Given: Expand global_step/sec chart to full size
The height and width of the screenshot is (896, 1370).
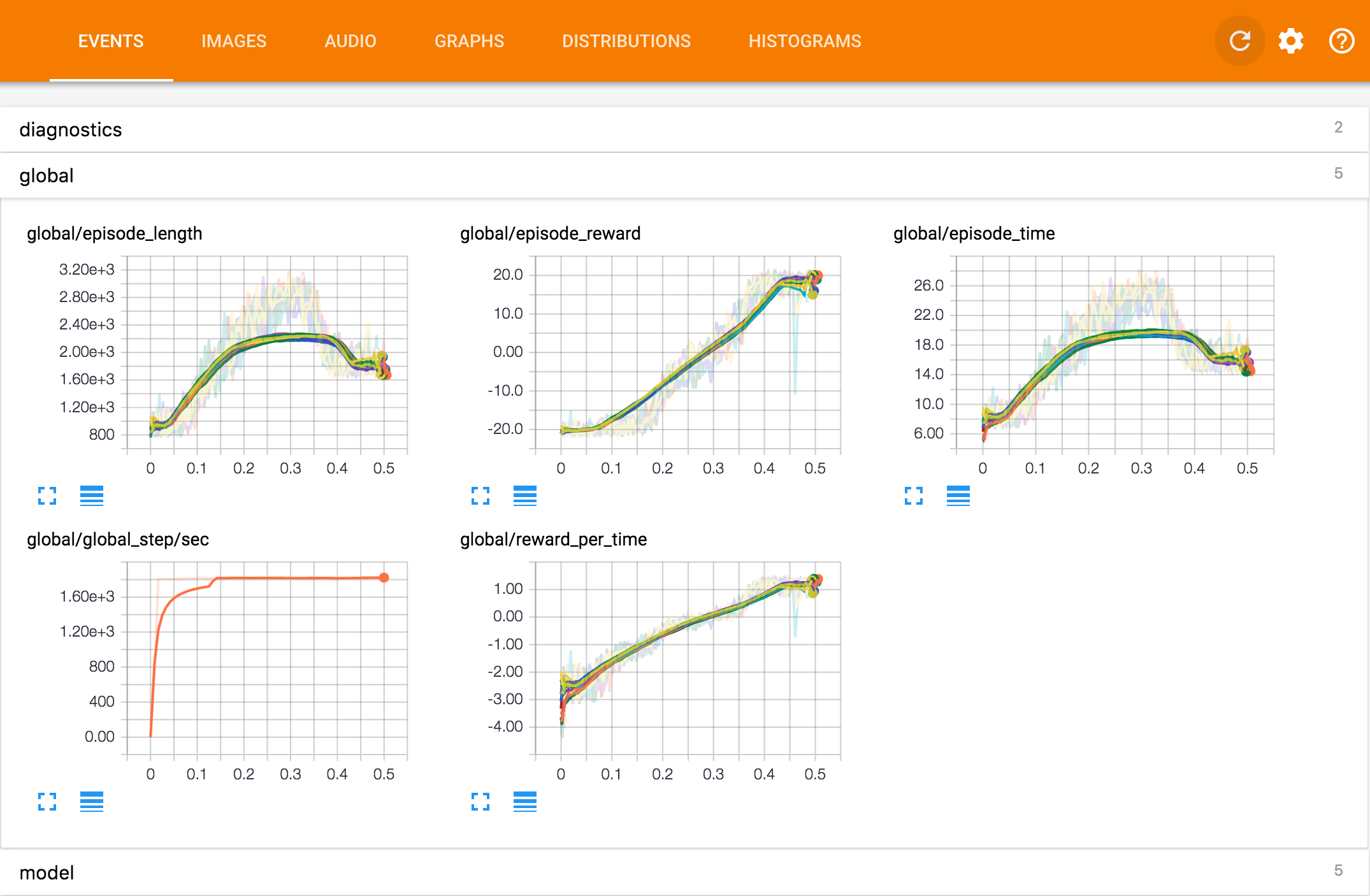Looking at the screenshot, I should coord(47,802).
